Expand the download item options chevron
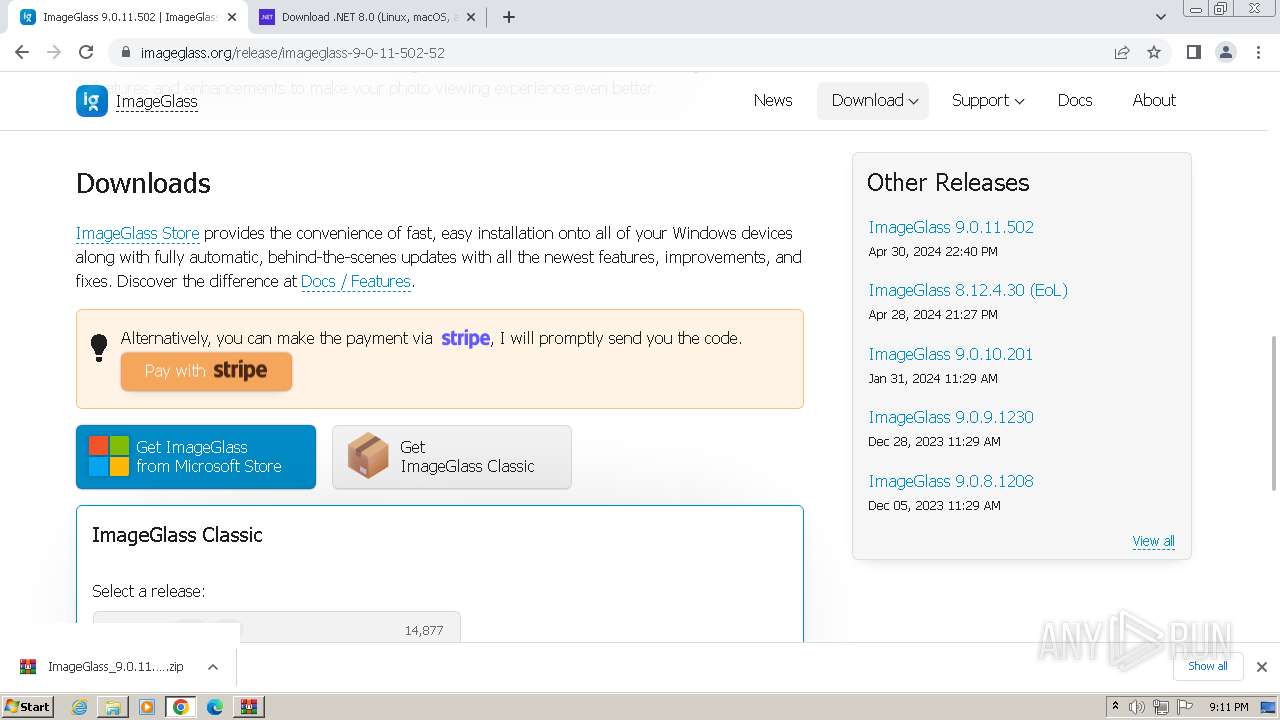The image size is (1280, 720). coord(212,667)
